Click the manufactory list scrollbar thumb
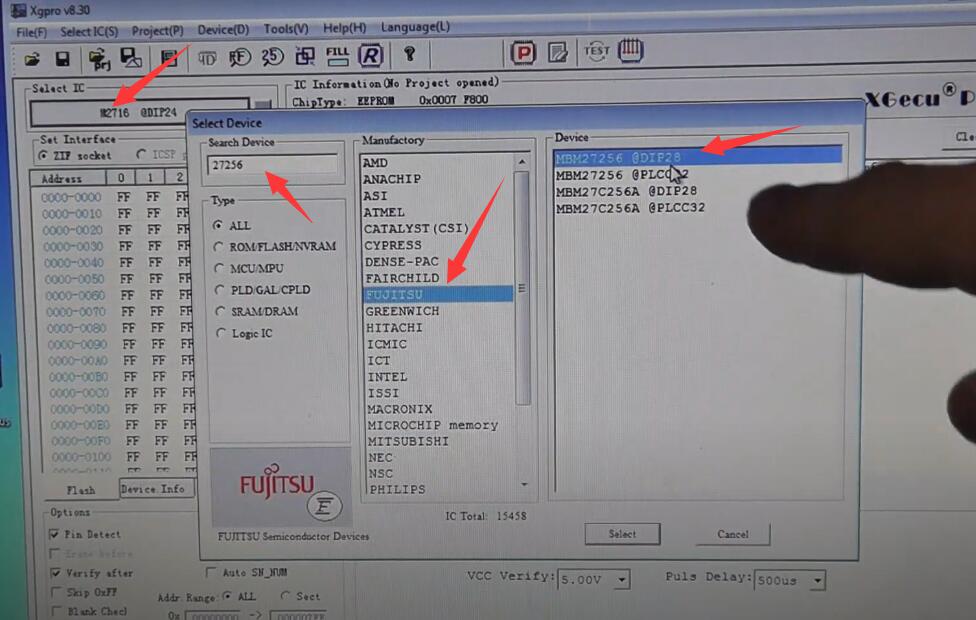The height and width of the screenshot is (620, 976). point(522,288)
